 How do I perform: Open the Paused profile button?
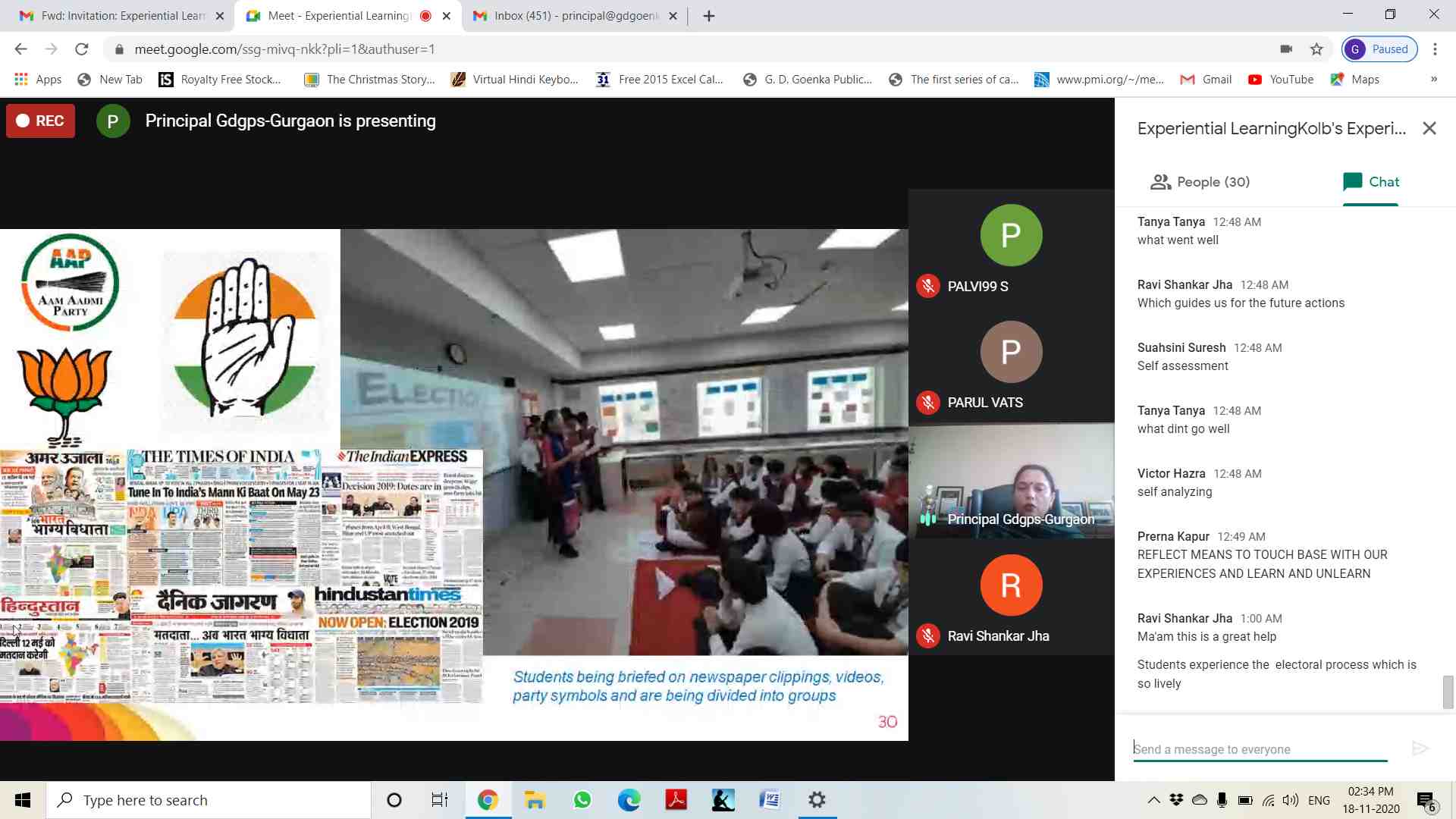point(1379,49)
